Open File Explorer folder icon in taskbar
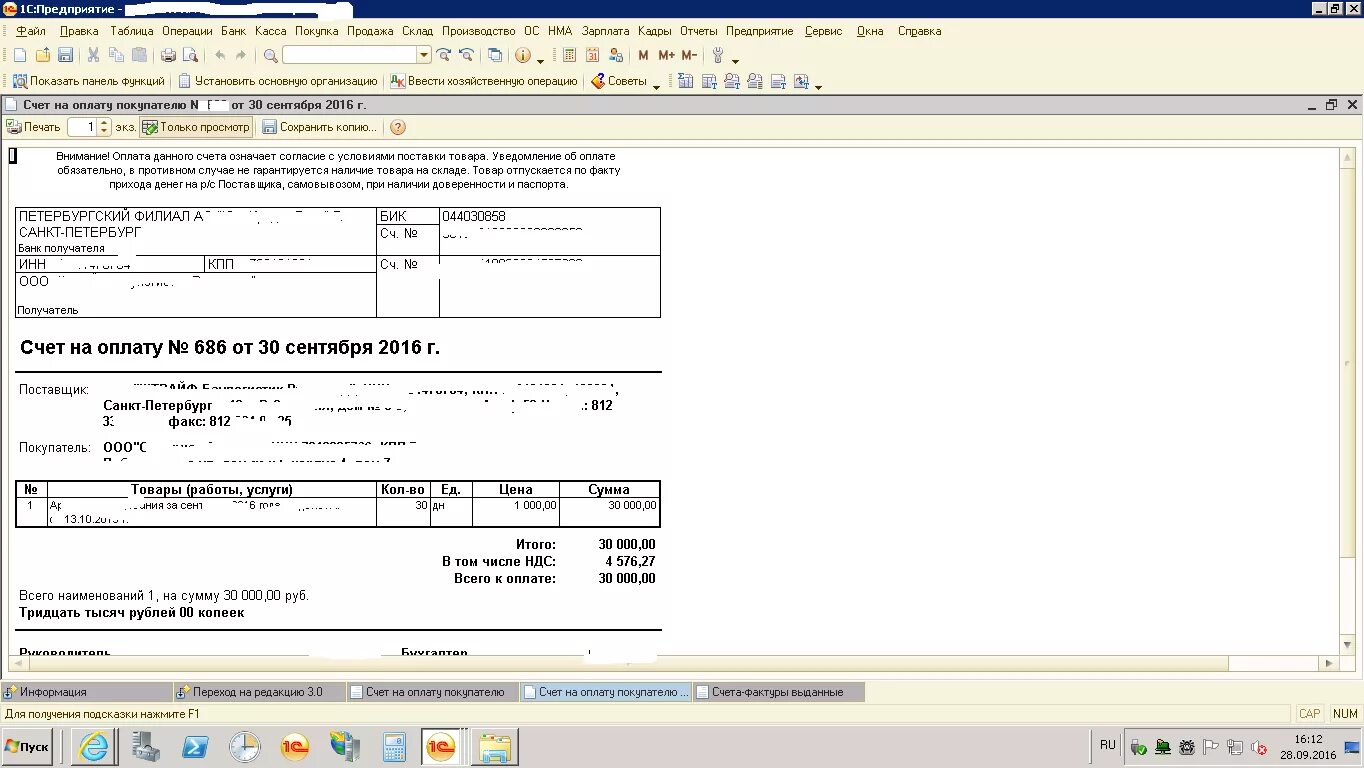The image size is (1364, 768). (494, 747)
